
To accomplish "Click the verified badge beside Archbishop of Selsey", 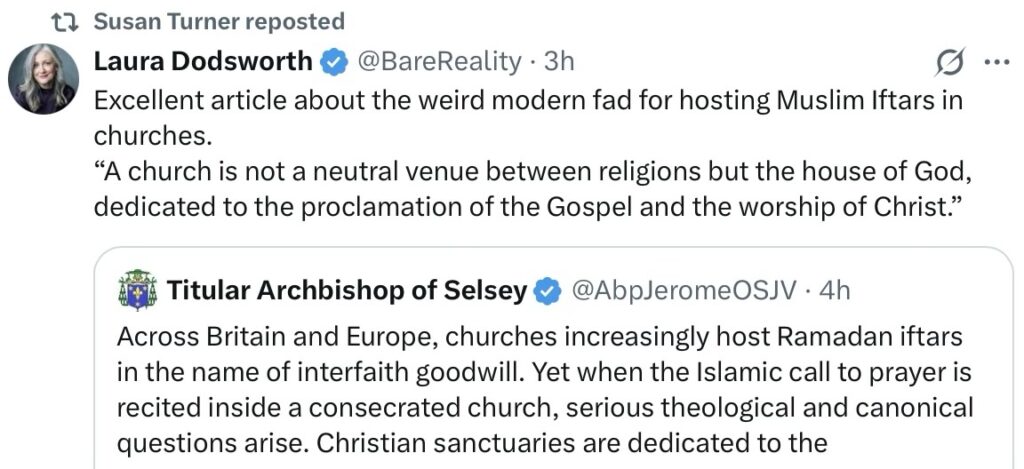I will (547, 291).
